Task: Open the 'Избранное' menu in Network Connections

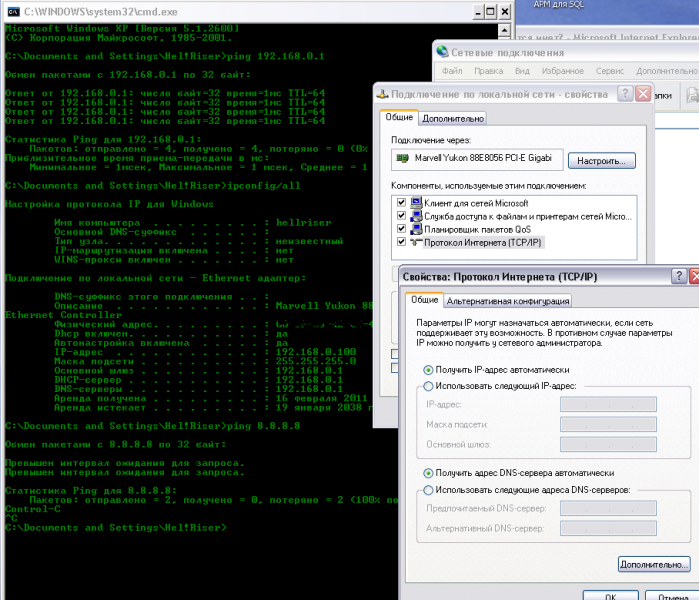Action: pyautogui.click(x=563, y=71)
